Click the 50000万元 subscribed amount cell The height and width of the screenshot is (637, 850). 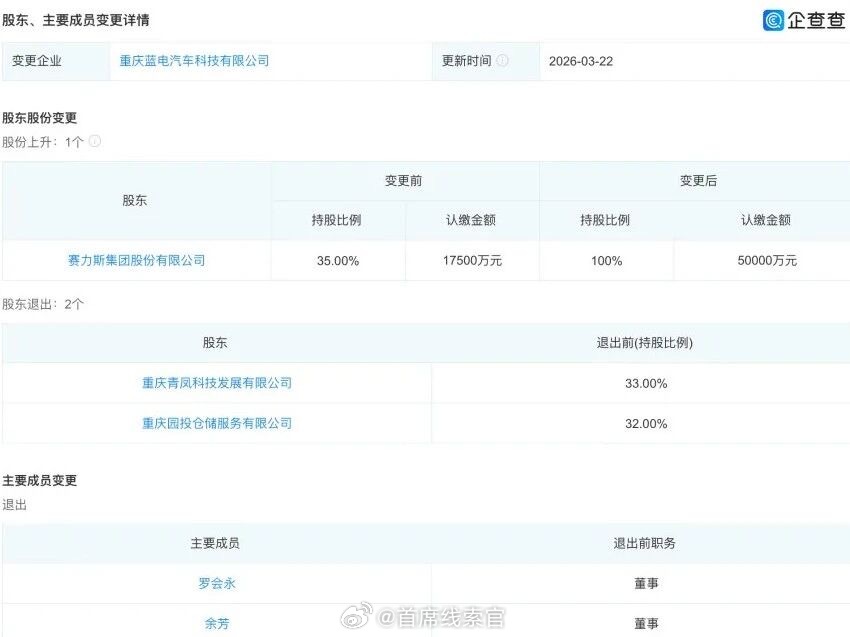tap(765, 260)
